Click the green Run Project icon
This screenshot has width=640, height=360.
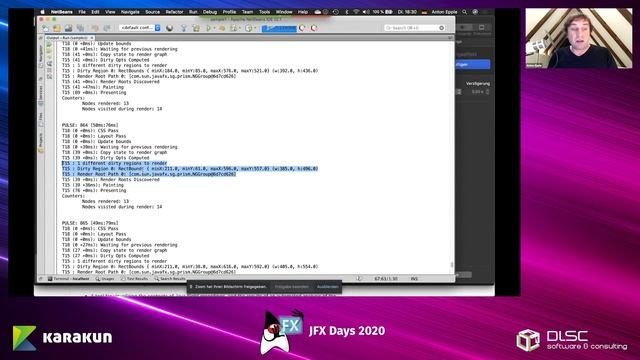tap(209, 28)
